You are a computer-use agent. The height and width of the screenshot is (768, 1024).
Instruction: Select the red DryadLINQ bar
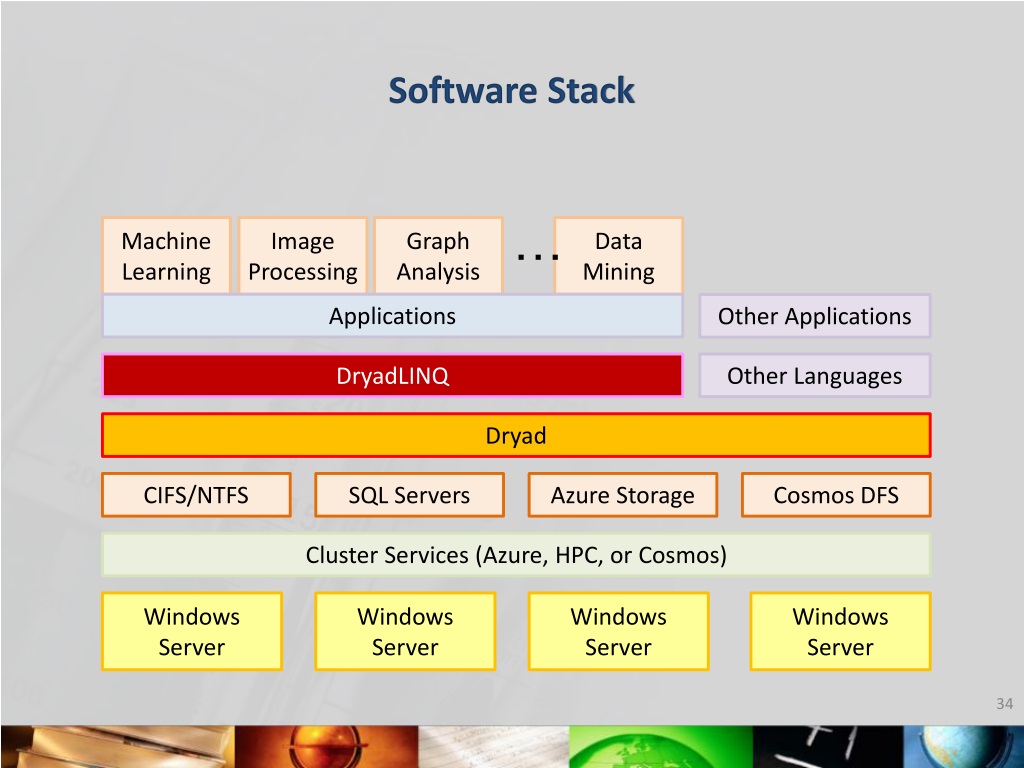(392, 376)
